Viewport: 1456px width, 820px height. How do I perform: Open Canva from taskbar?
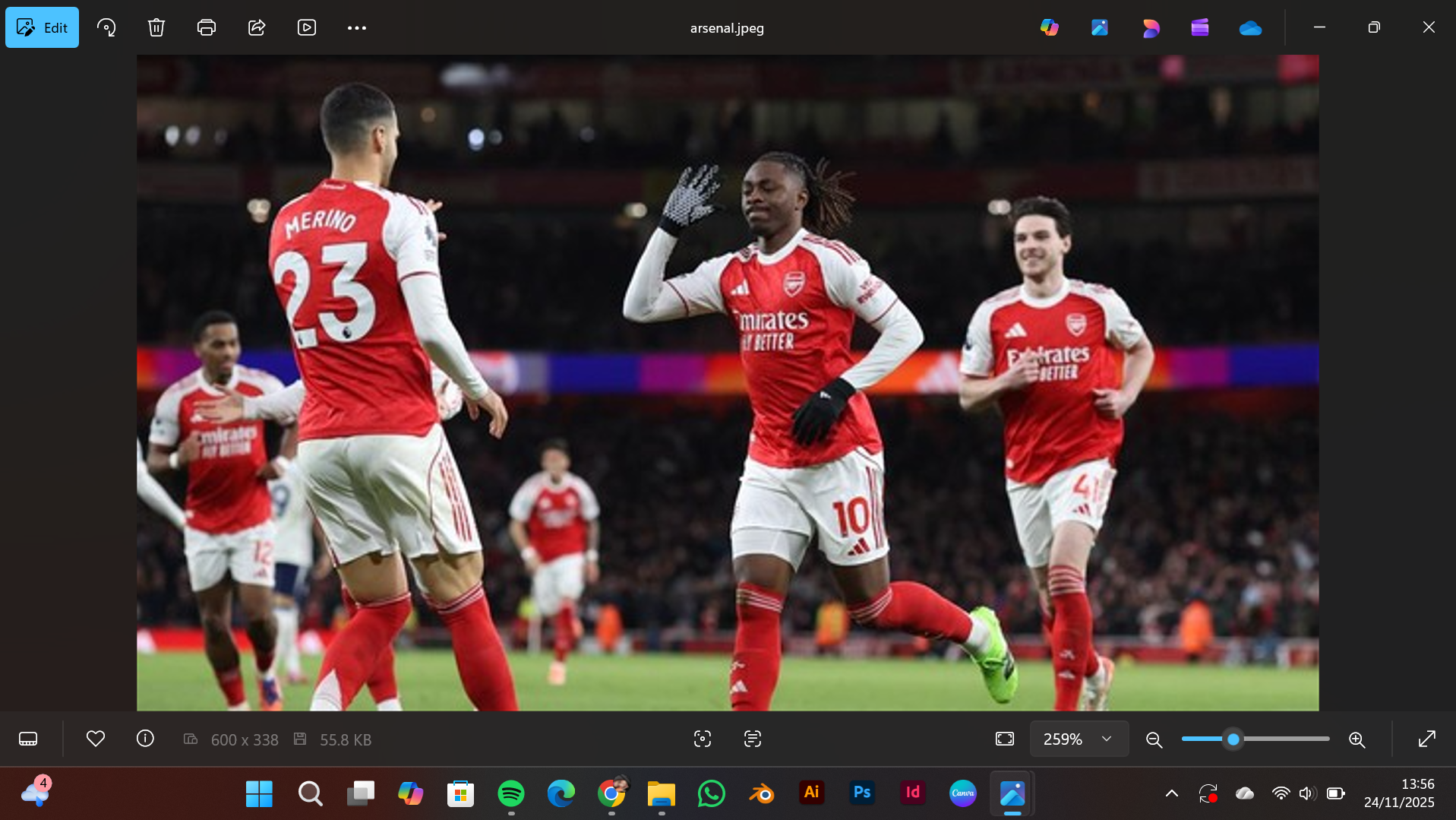(x=963, y=793)
